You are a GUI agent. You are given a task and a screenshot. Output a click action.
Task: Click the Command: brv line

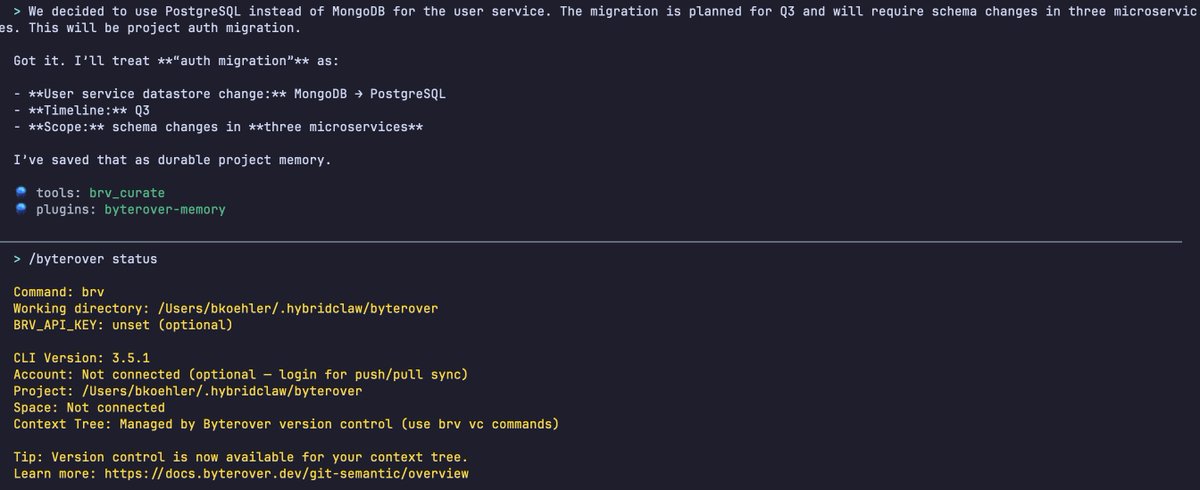[59, 291]
